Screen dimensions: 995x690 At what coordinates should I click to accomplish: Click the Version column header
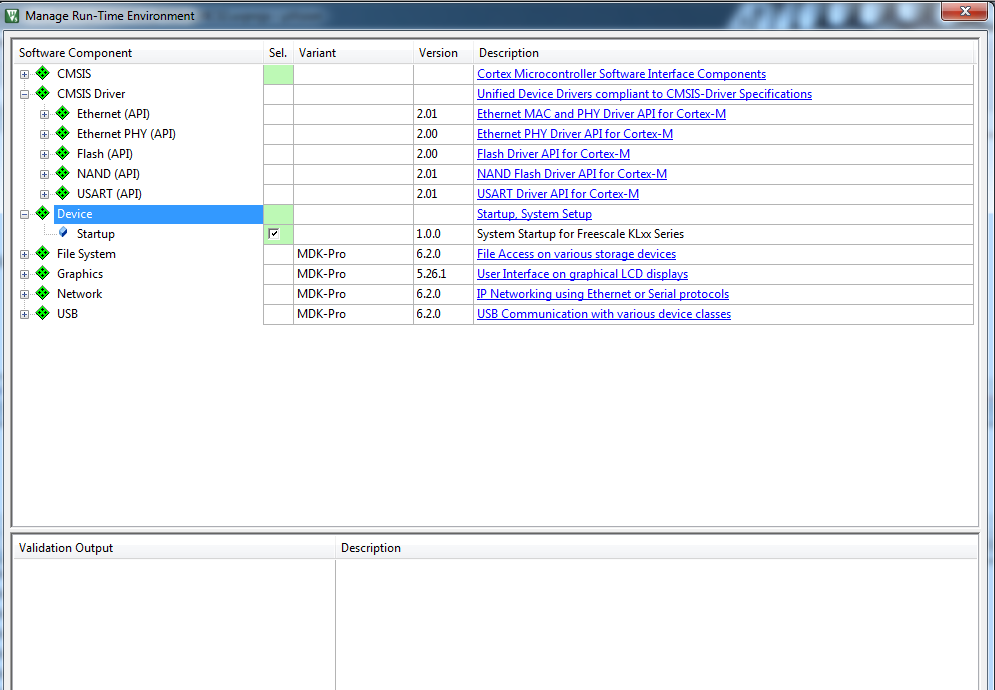pyautogui.click(x=443, y=53)
